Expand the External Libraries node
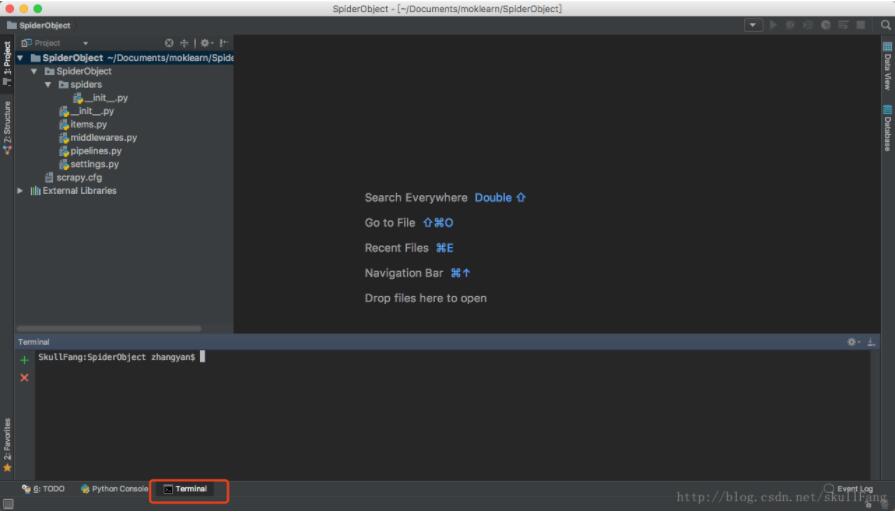Viewport: 895px width, 512px height. tap(20, 191)
